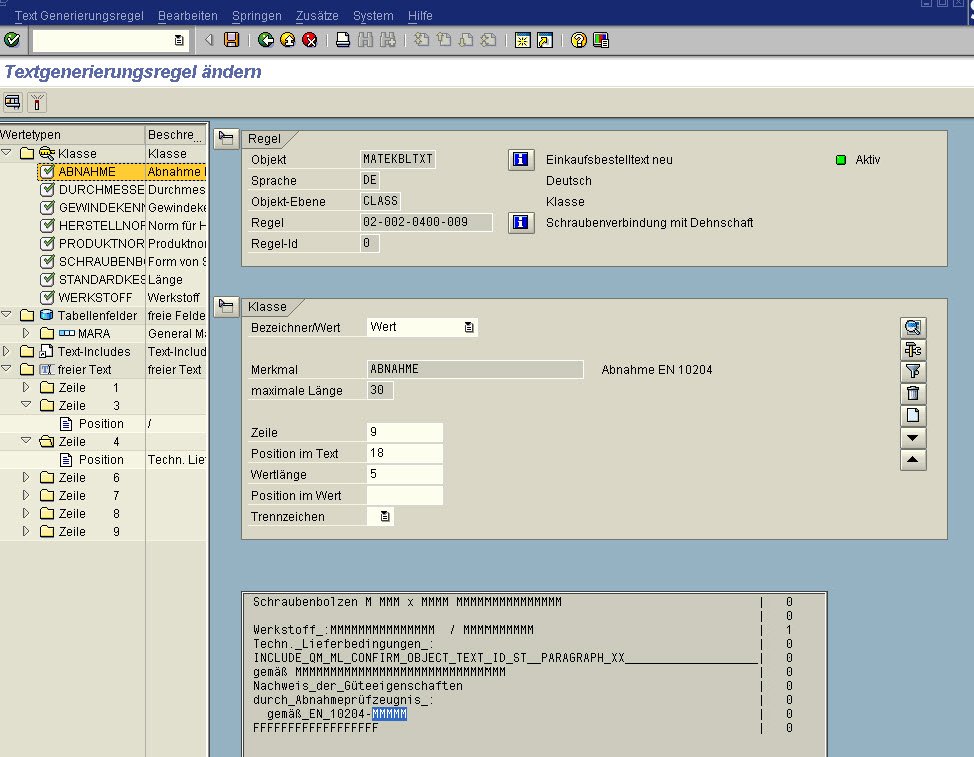Click the empty Position im Wert field
974x757 pixels.
click(404, 496)
